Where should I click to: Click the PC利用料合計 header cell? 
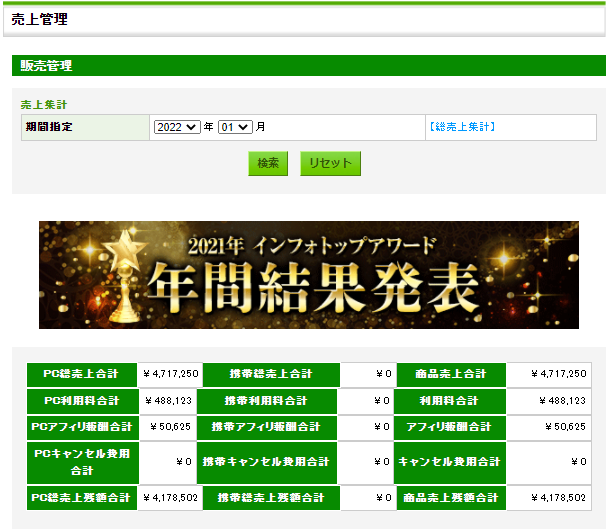coord(81,400)
